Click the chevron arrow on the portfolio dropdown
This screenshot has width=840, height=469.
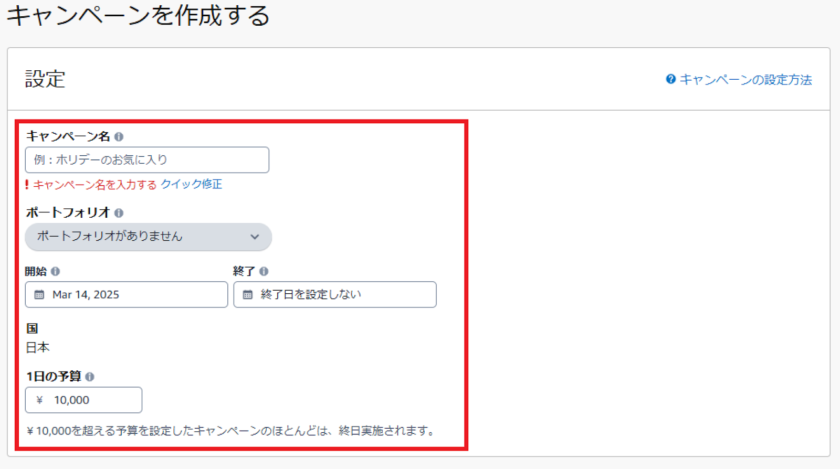pos(254,237)
